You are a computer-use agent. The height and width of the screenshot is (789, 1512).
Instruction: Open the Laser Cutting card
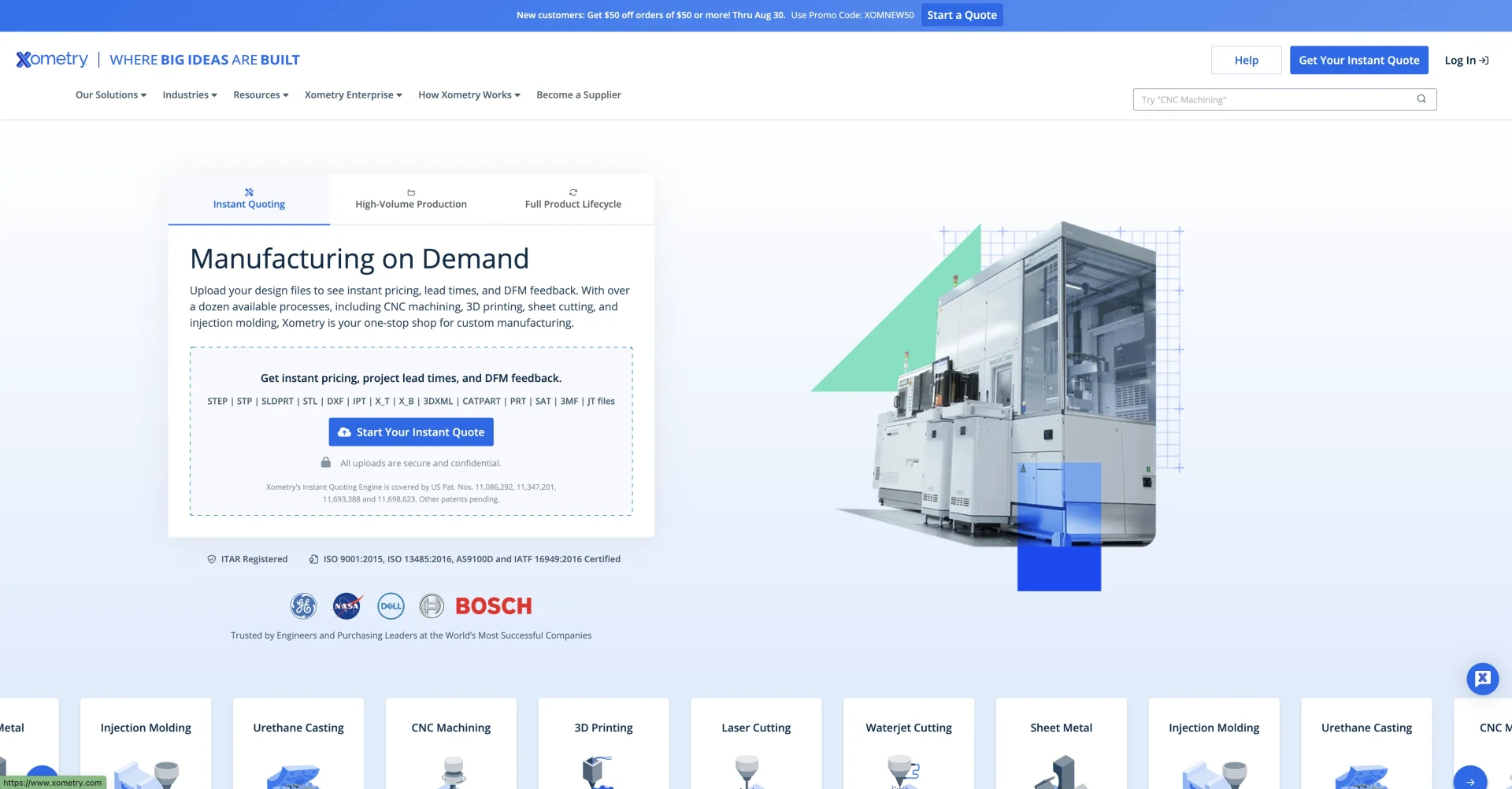[756, 743]
